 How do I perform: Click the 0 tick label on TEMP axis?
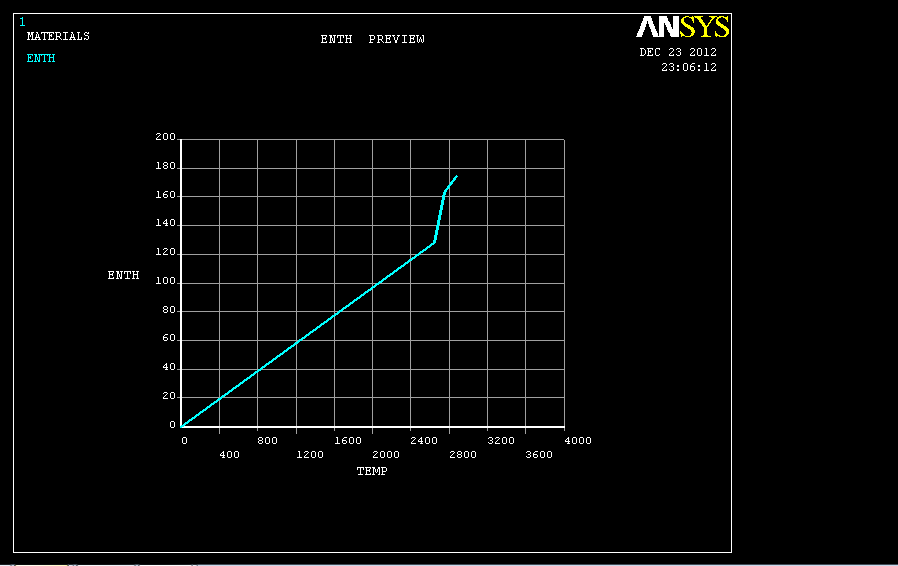[x=184, y=441]
